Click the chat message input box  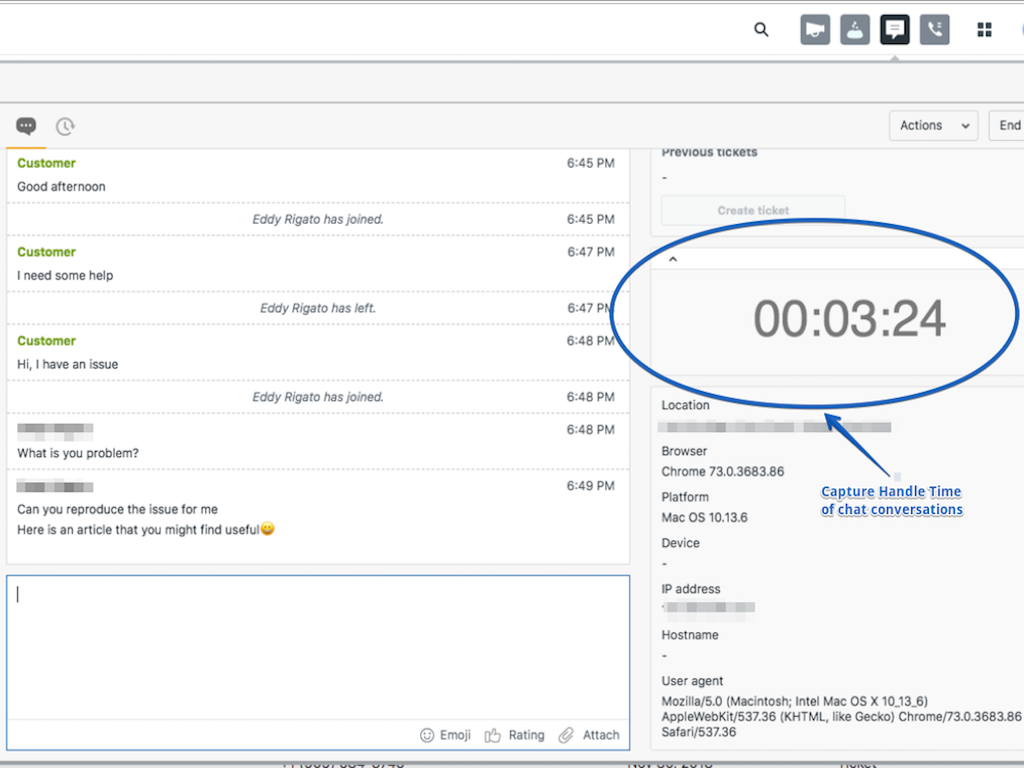(318, 647)
